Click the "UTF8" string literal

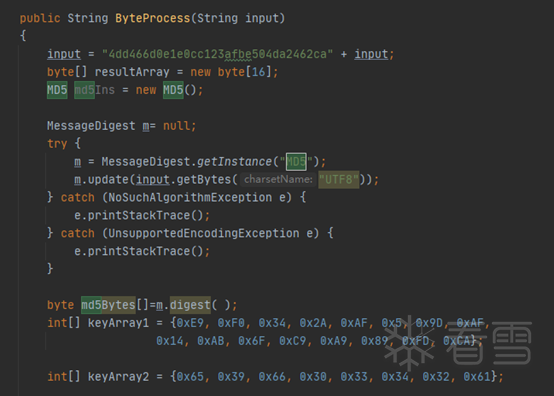(x=338, y=179)
